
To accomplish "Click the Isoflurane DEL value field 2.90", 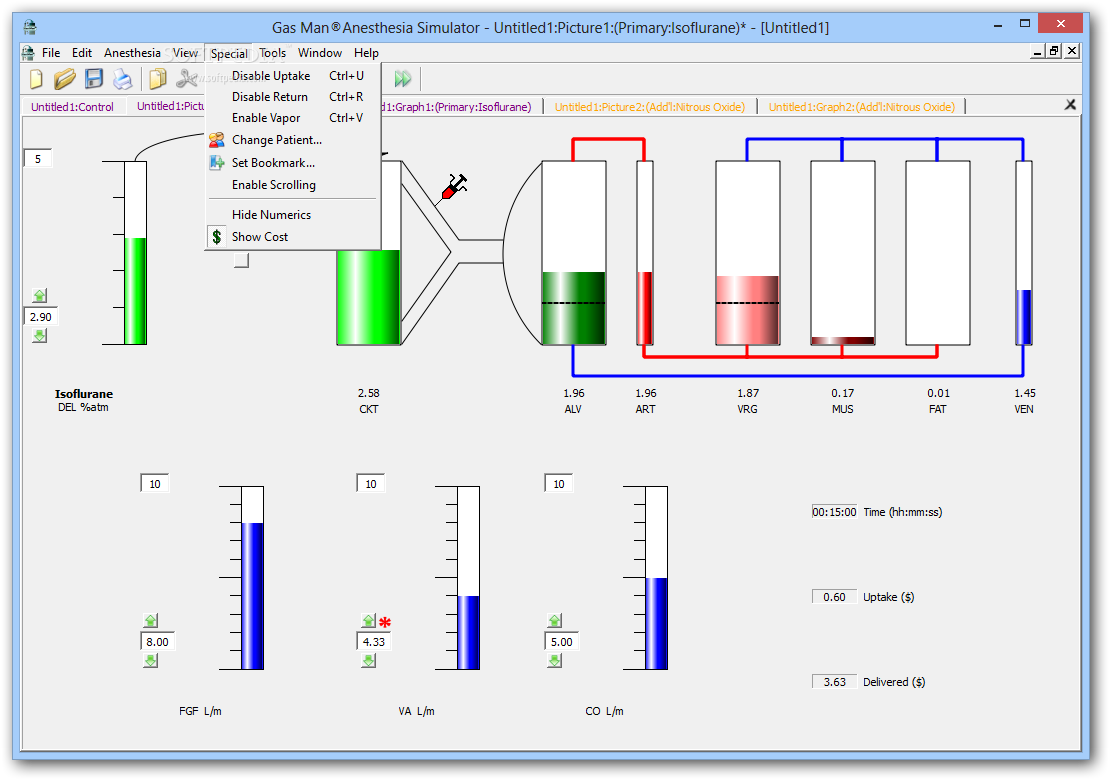I will (x=41, y=317).
